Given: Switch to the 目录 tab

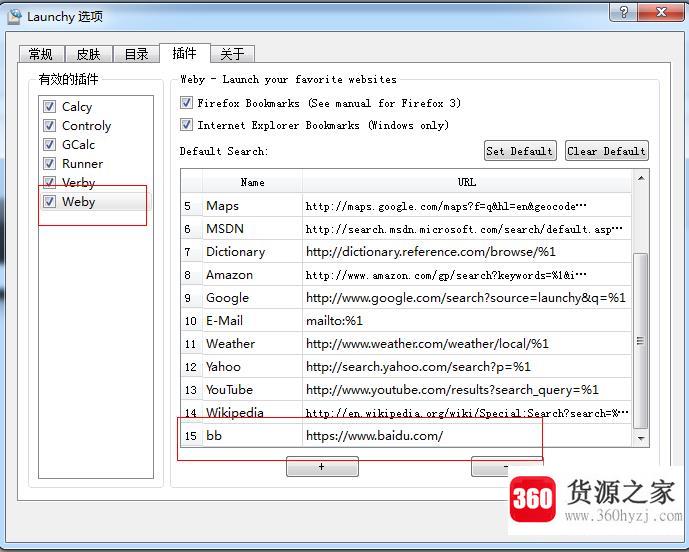Looking at the screenshot, I should (x=136, y=54).
